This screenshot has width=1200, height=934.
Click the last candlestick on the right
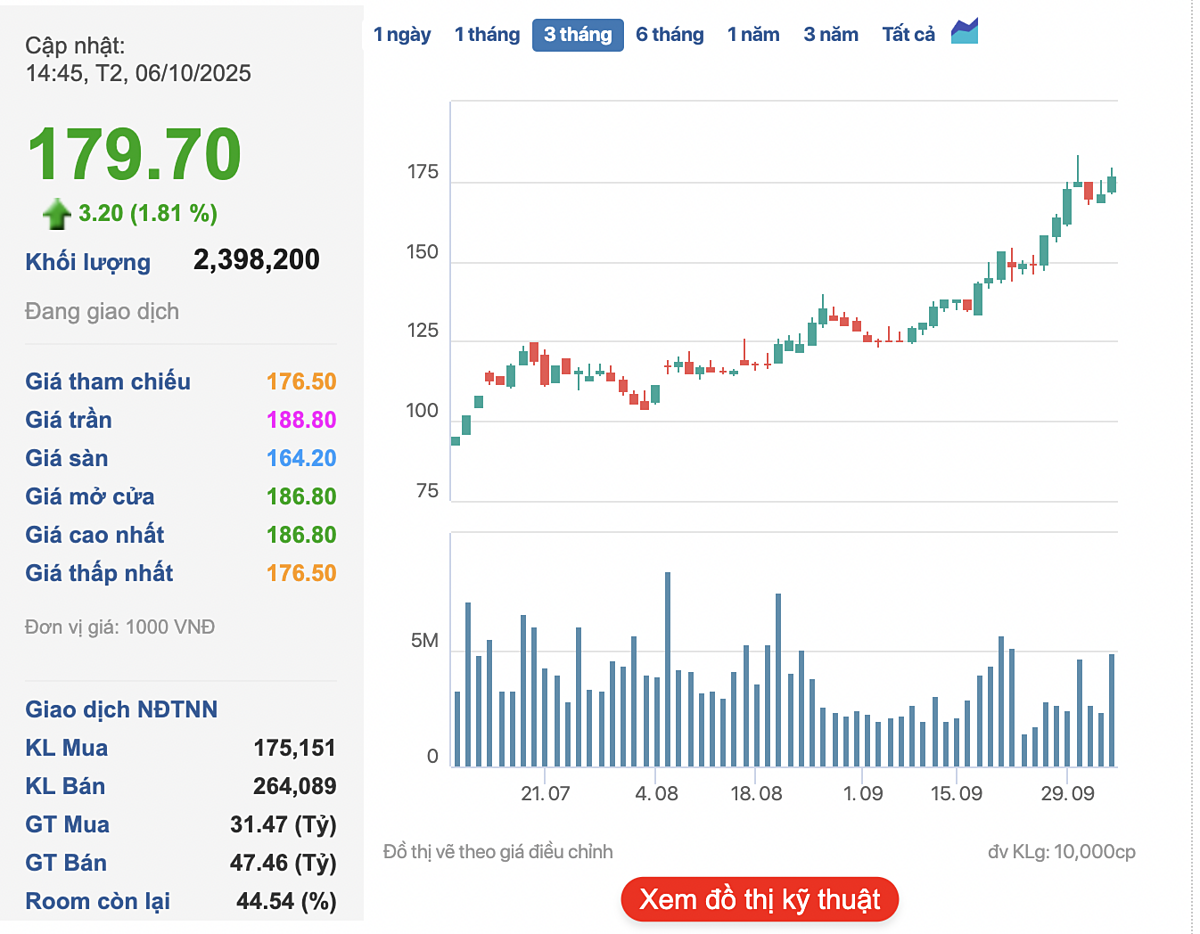pos(1111,183)
